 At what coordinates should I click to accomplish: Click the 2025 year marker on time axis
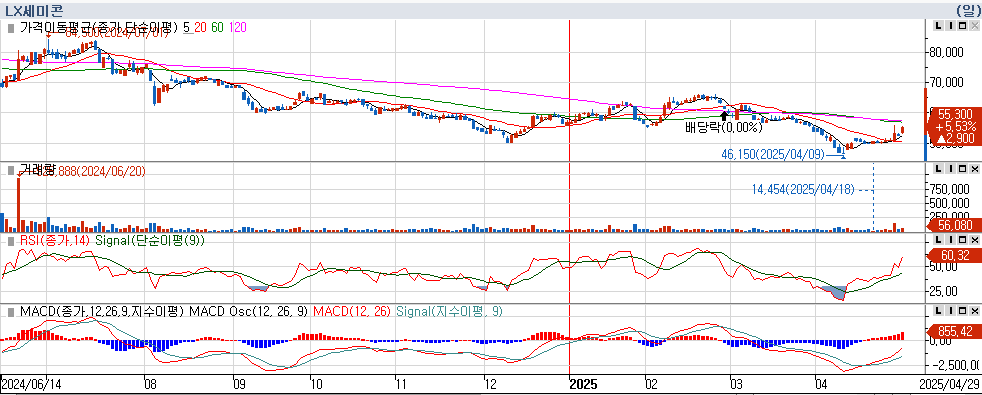[x=584, y=384]
